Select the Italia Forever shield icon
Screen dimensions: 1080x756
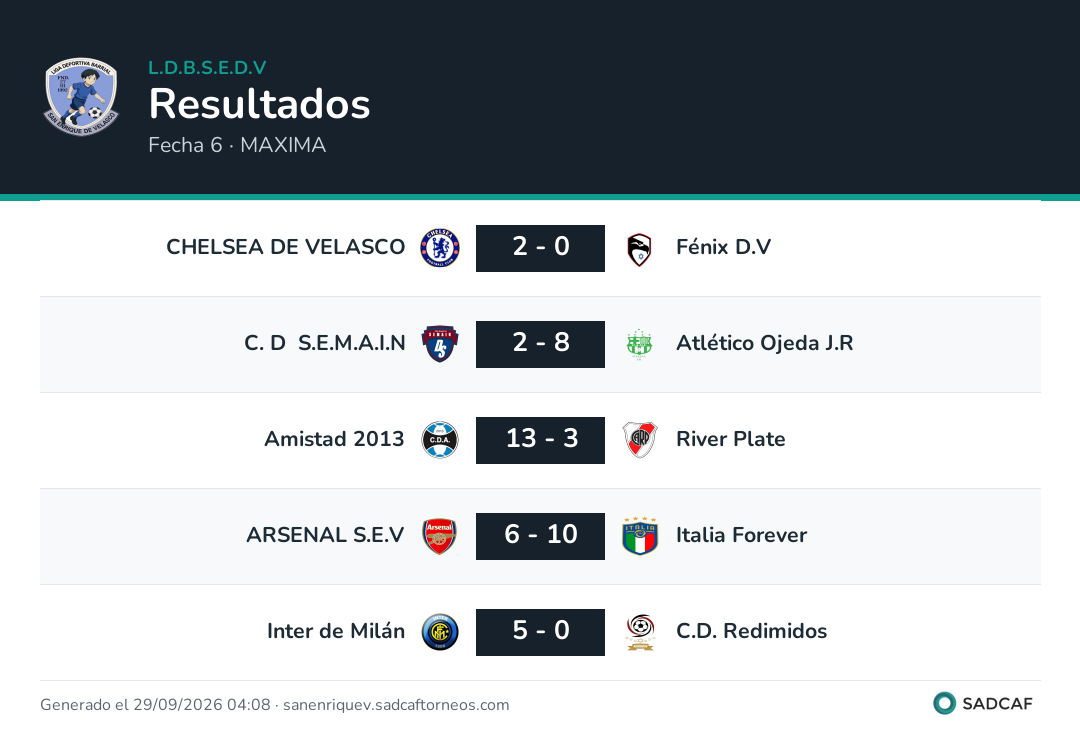coord(640,536)
